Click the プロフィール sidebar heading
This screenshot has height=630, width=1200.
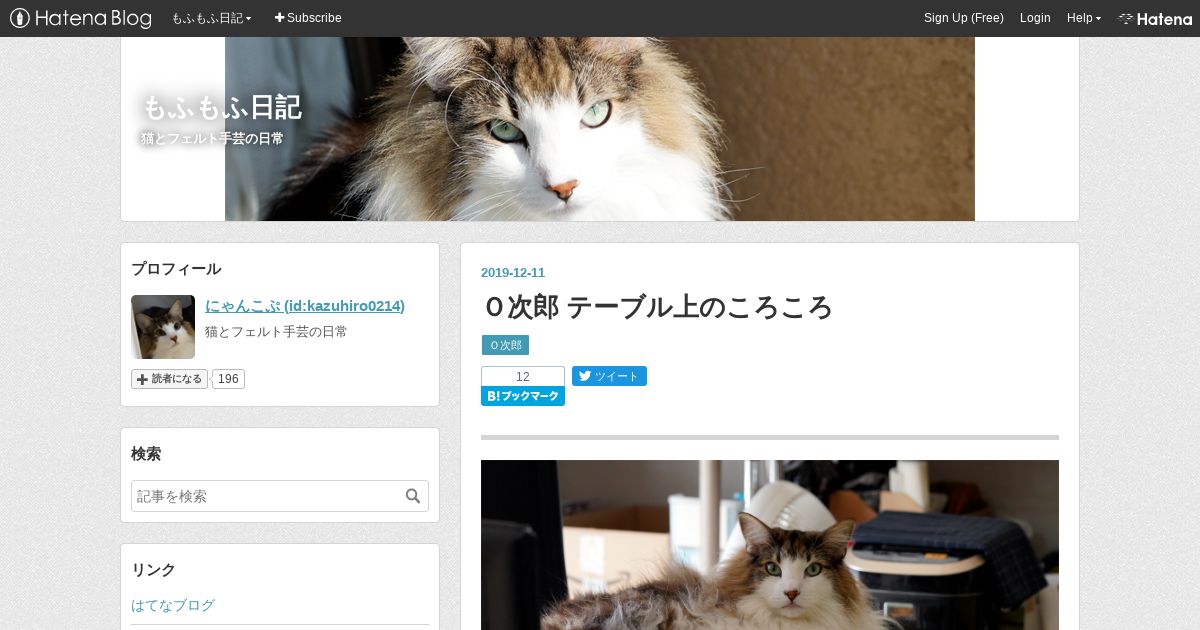coord(176,269)
